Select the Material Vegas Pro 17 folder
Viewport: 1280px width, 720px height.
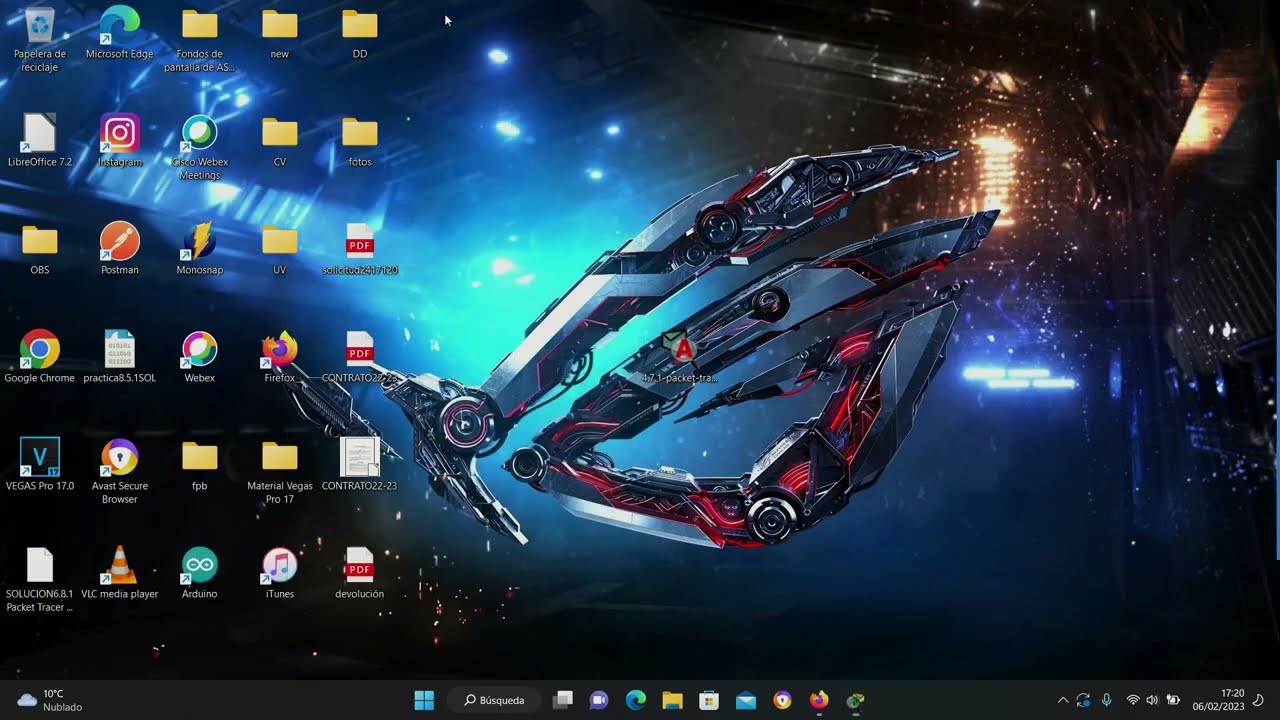click(280, 471)
